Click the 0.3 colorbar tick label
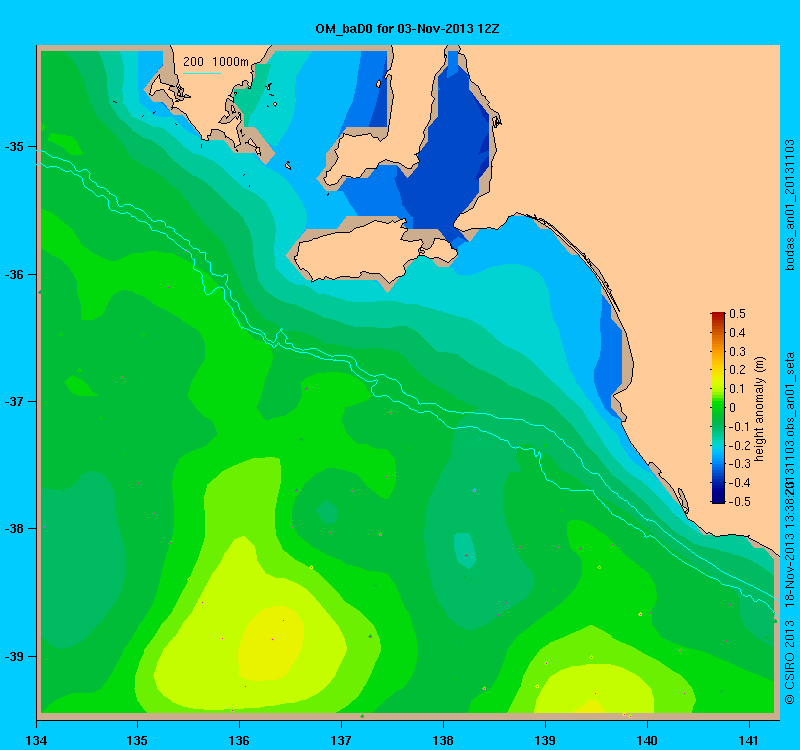800x750 pixels. [737, 352]
